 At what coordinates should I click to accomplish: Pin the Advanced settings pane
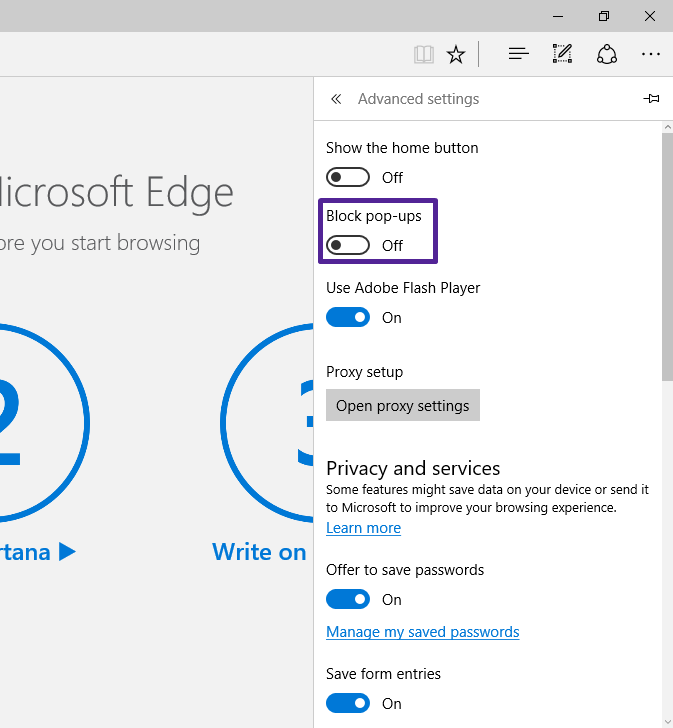click(651, 98)
